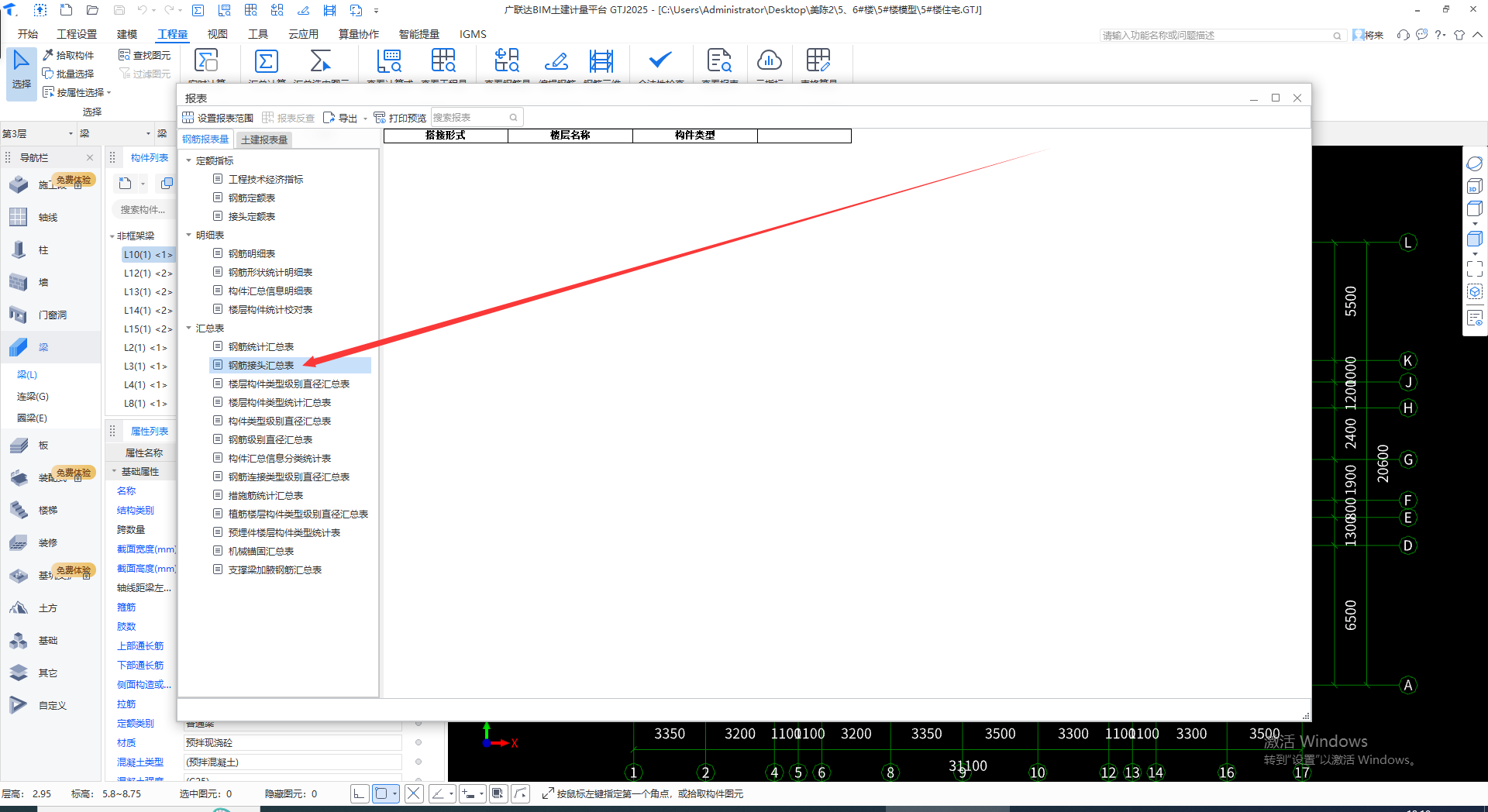Open the 建模 ribbon tab
The height and width of the screenshot is (812, 1488).
click(x=127, y=34)
